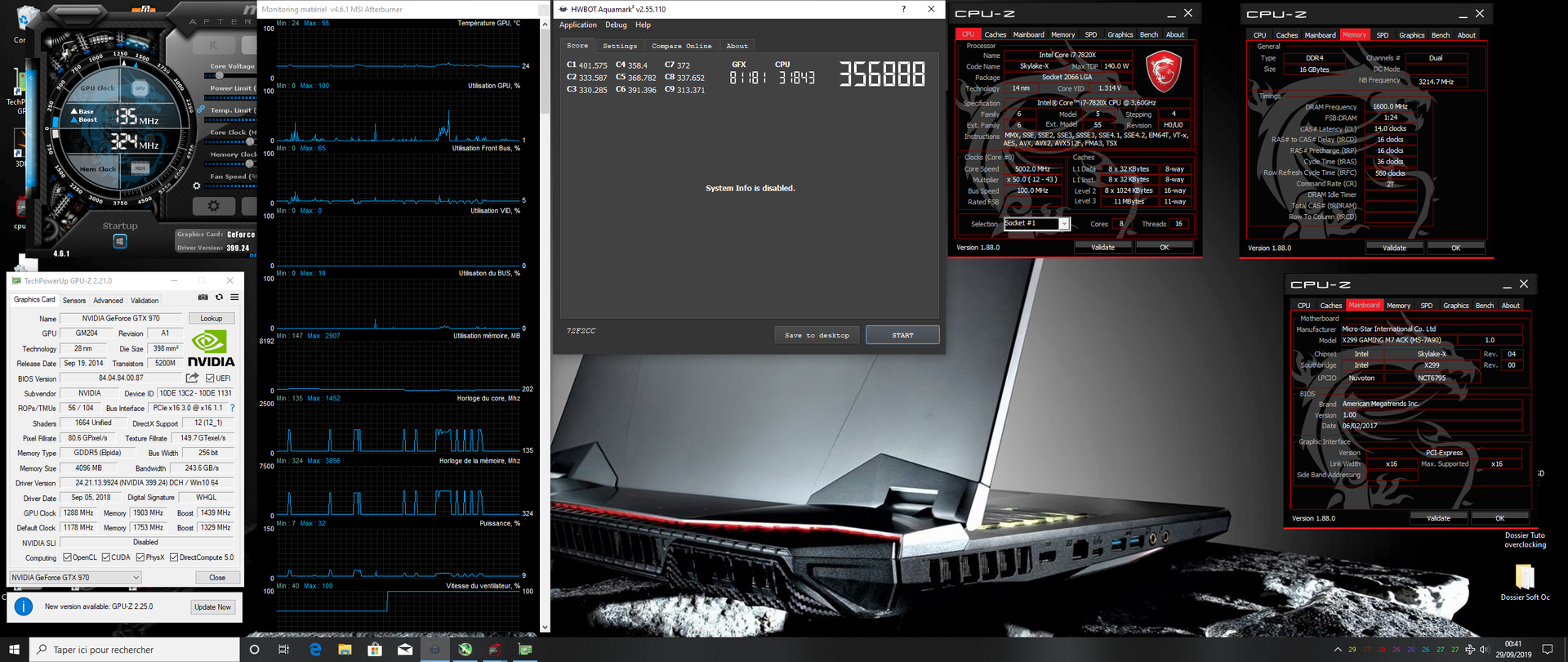Open File Explorer from the taskbar
Image resolution: width=1568 pixels, height=662 pixels.
point(345,650)
